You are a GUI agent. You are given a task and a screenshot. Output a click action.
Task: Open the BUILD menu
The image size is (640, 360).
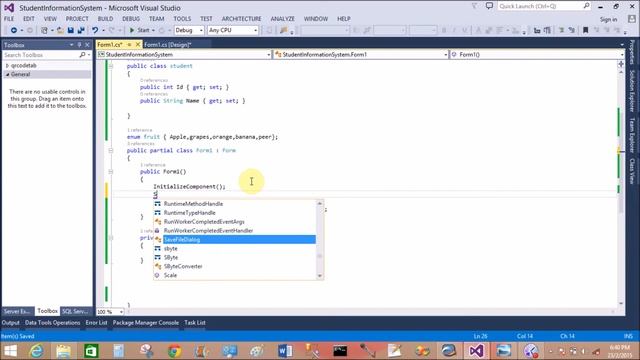click(x=105, y=19)
